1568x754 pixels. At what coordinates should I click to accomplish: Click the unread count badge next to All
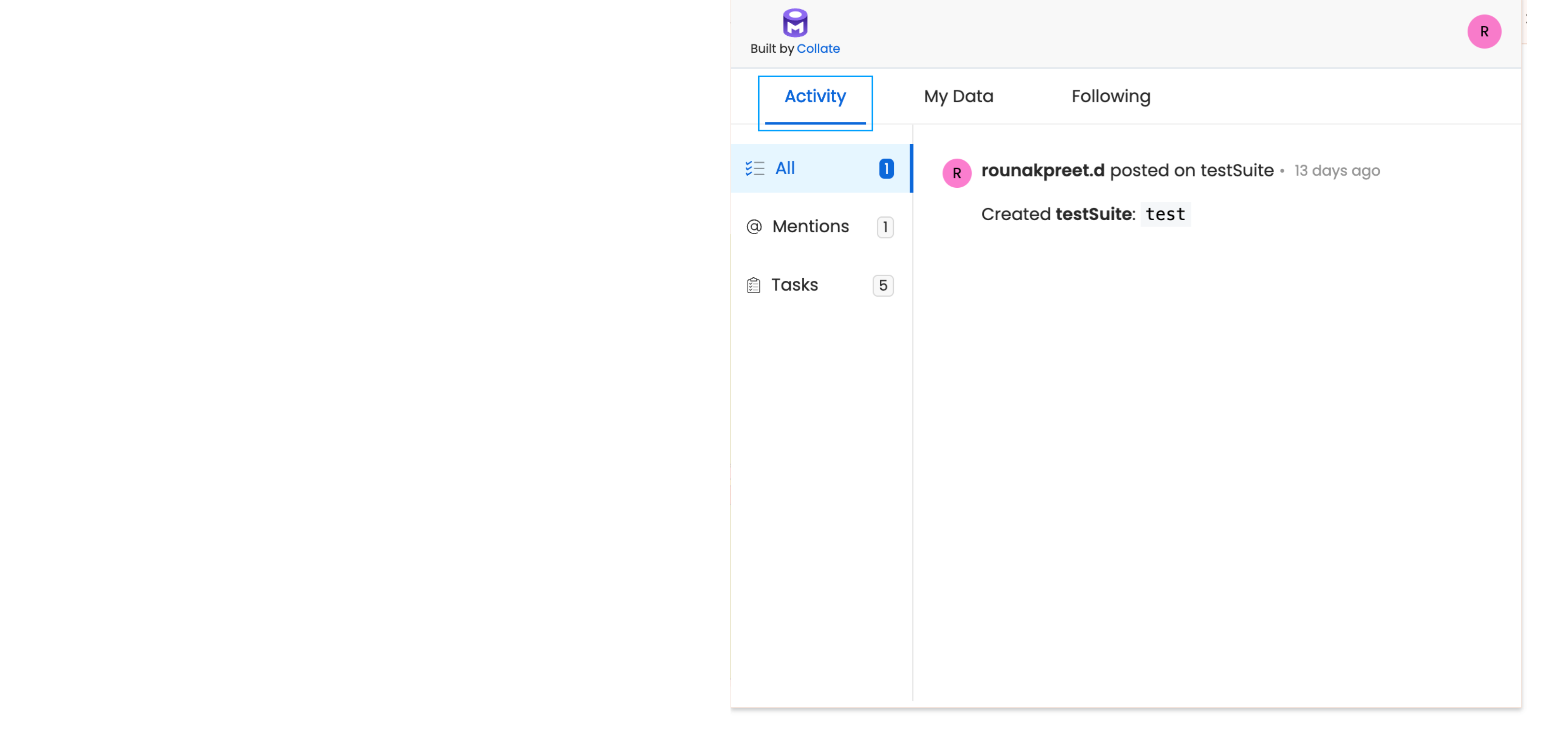coord(886,168)
